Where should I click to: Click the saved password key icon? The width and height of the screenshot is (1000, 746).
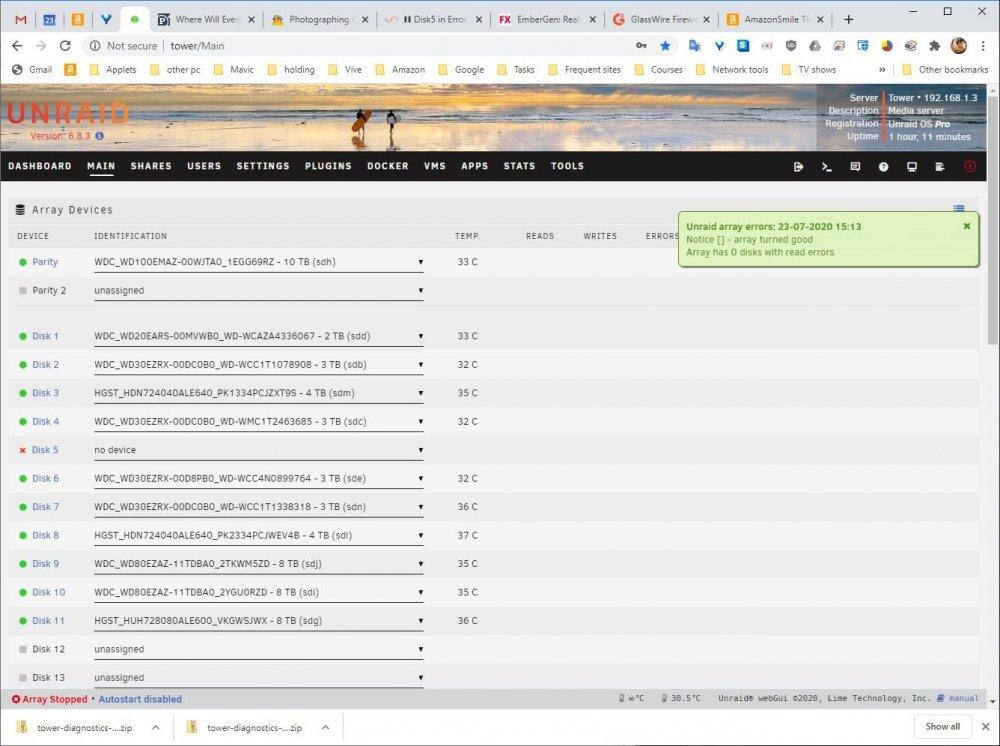[641, 46]
